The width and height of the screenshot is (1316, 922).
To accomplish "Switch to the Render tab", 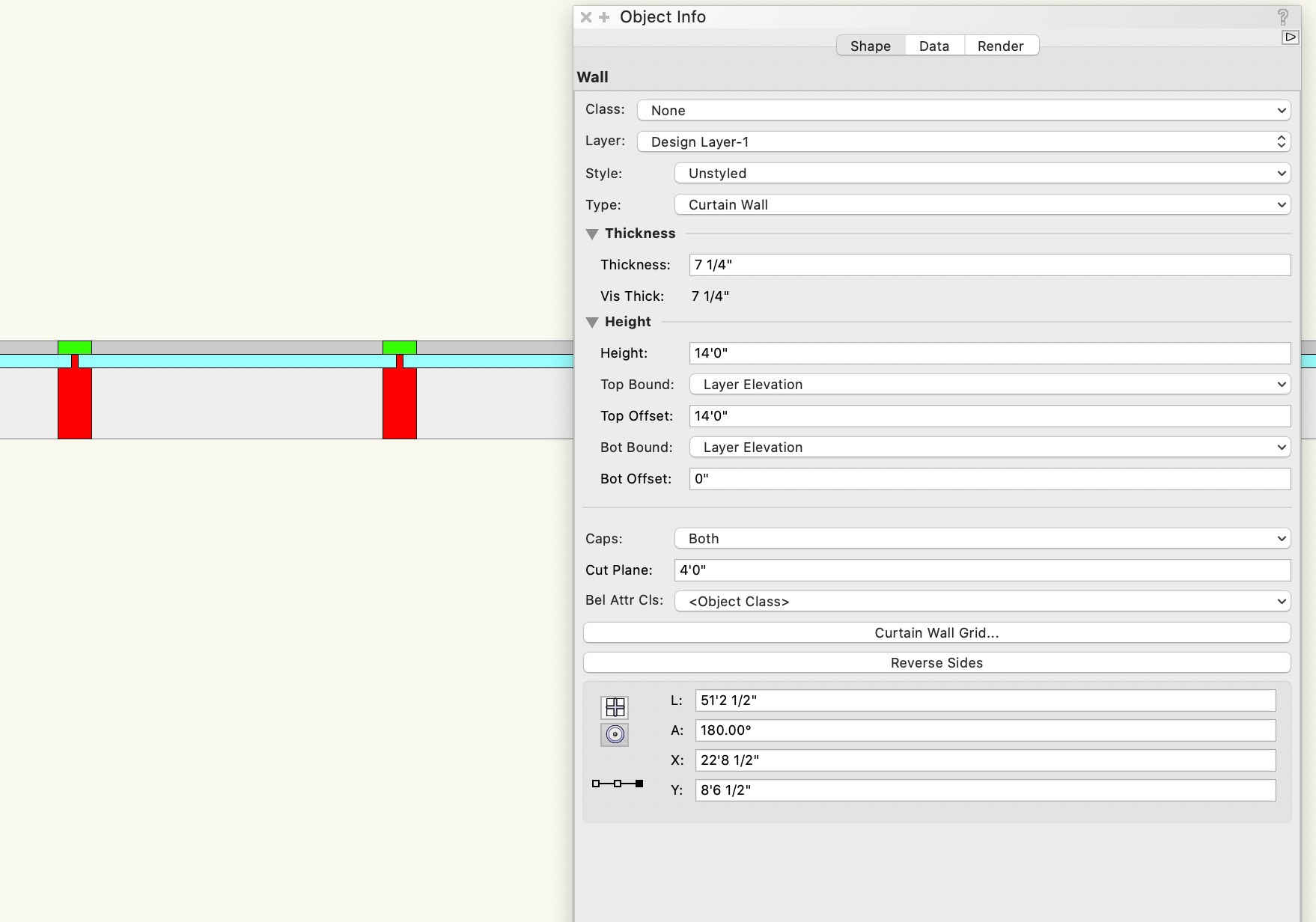I will (x=1001, y=45).
